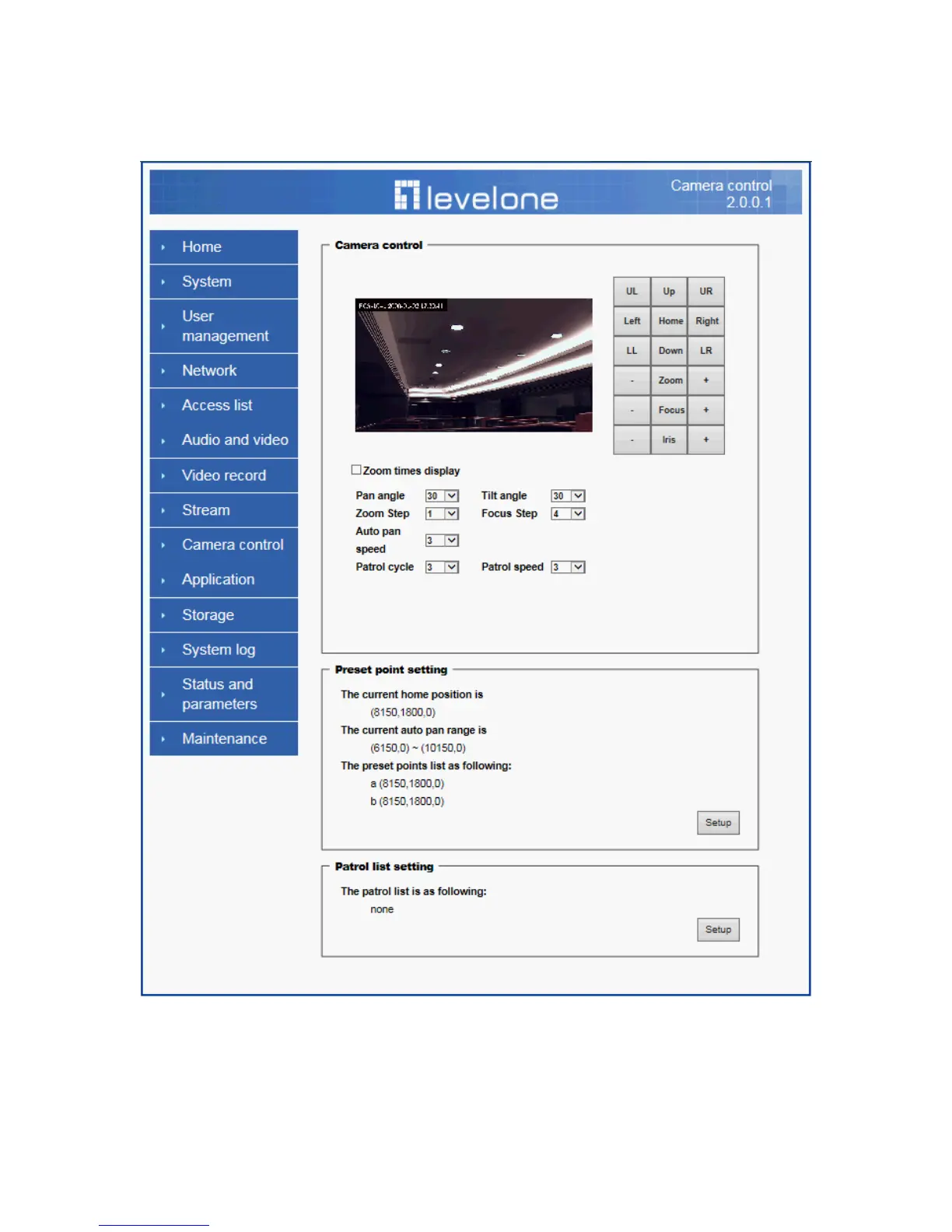Move camera with UR button

coord(706,292)
